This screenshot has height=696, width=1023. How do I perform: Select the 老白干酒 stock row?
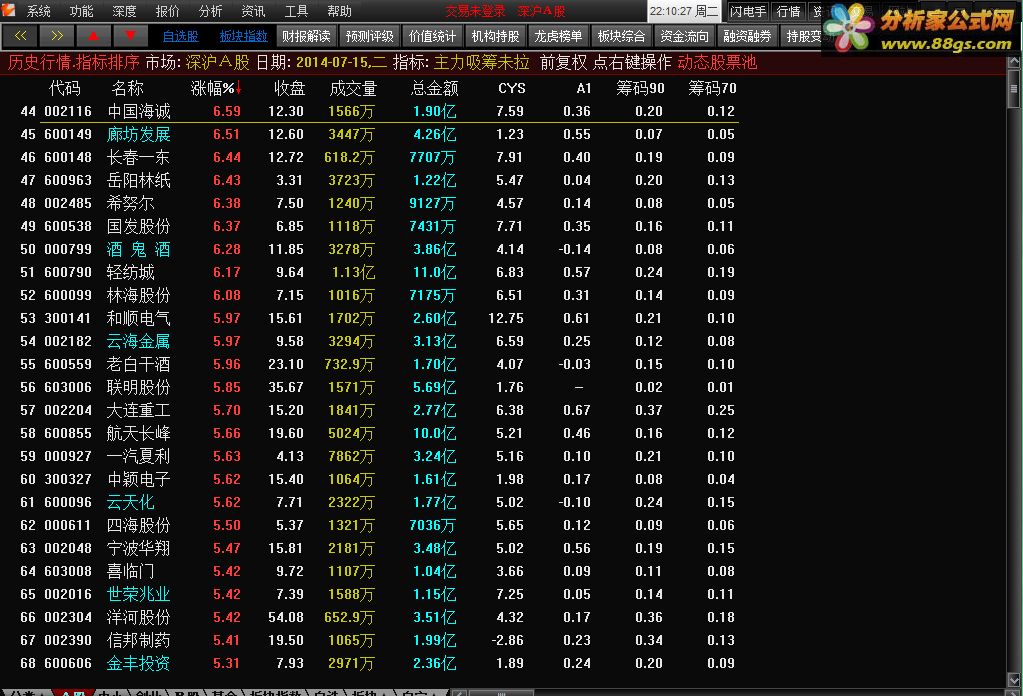point(378,364)
